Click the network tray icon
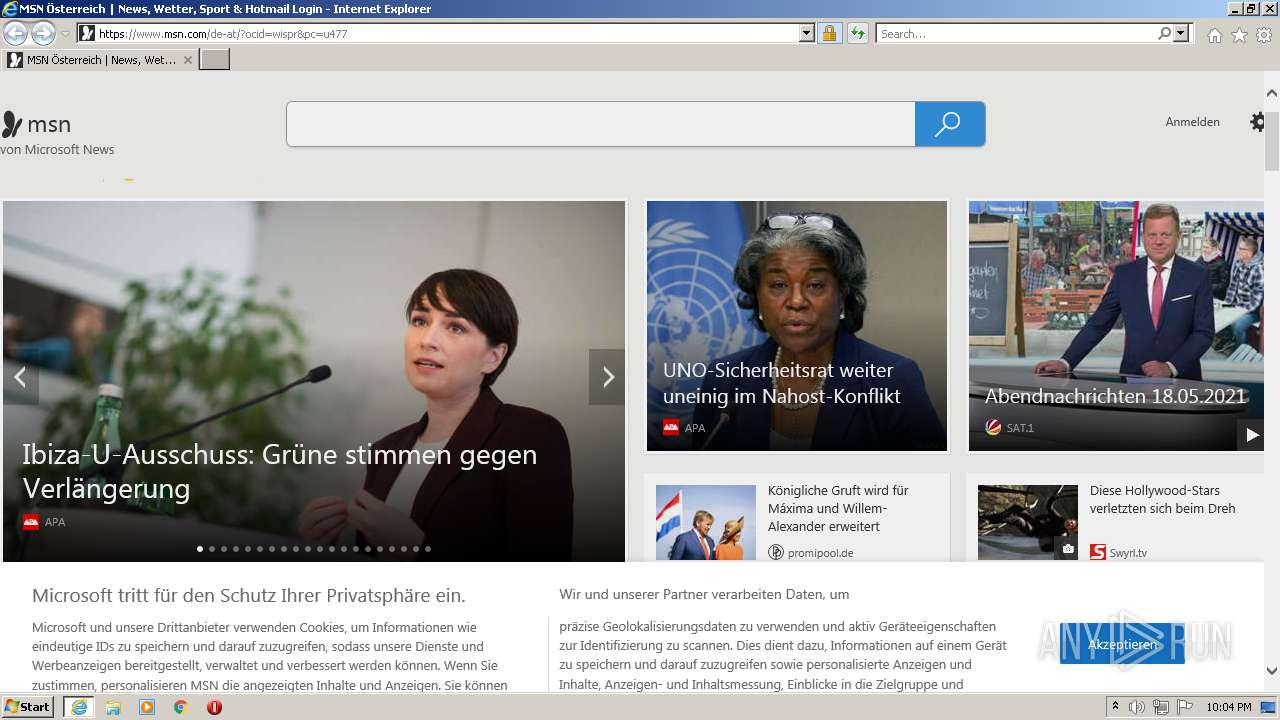The image size is (1280, 720). pyautogui.click(x=1161, y=707)
